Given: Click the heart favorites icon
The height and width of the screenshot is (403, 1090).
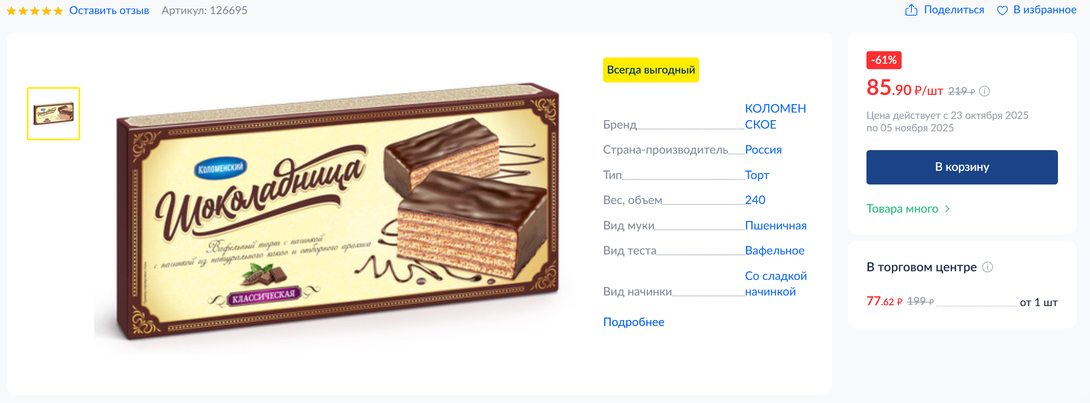Looking at the screenshot, I should (1002, 10).
